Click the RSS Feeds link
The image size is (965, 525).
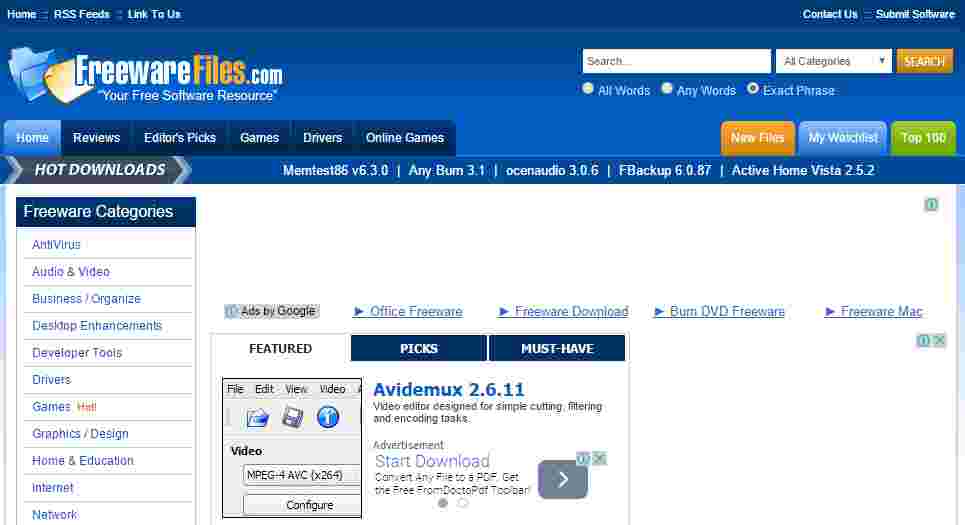click(82, 14)
